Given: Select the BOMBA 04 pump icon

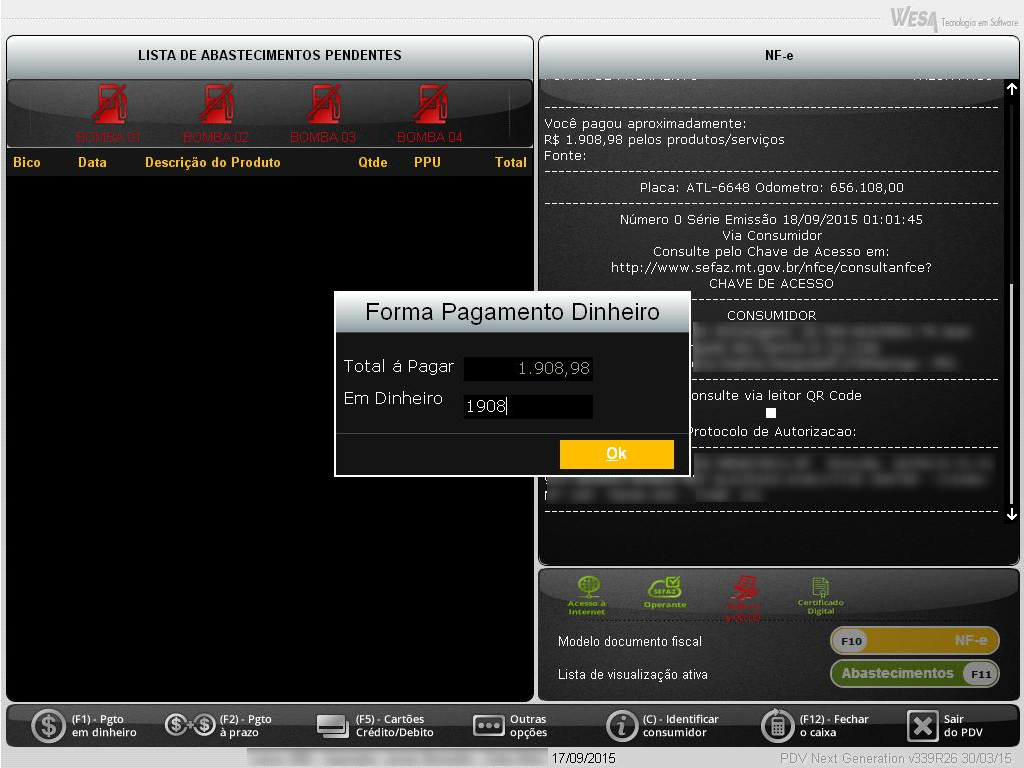Looking at the screenshot, I should click(x=430, y=104).
